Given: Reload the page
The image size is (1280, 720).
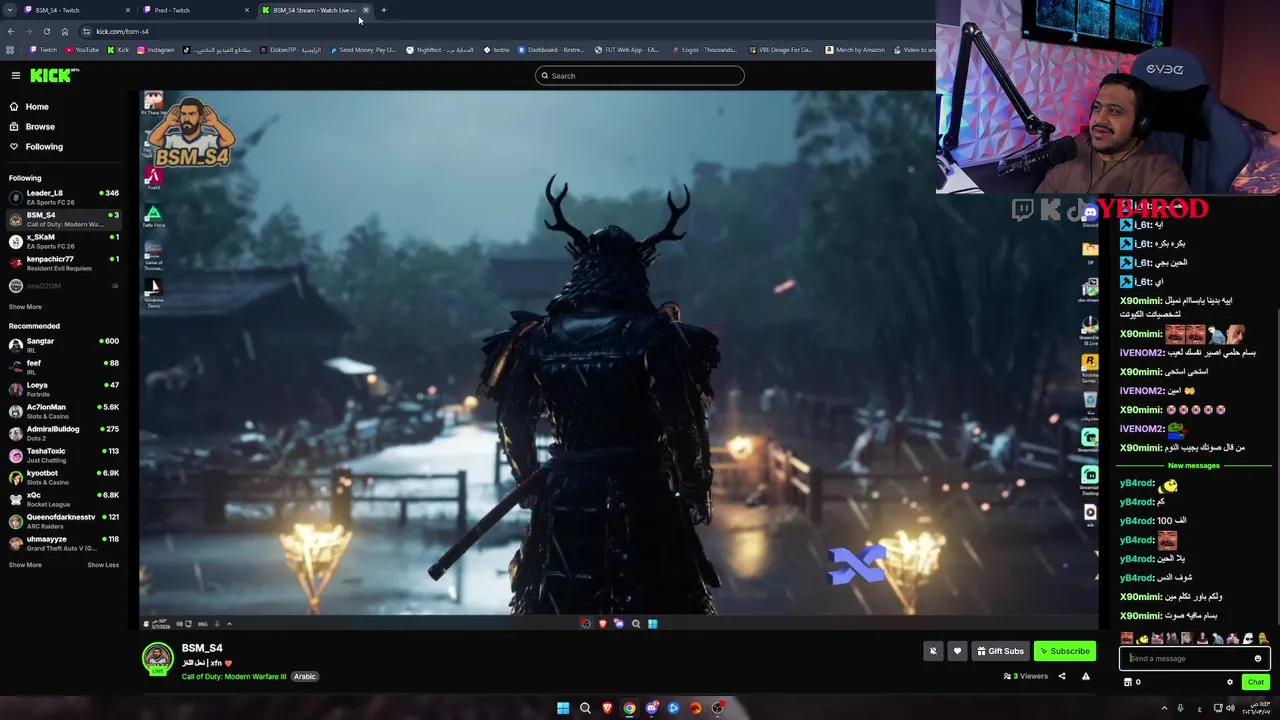Looking at the screenshot, I should pyautogui.click(x=46, y=31).
